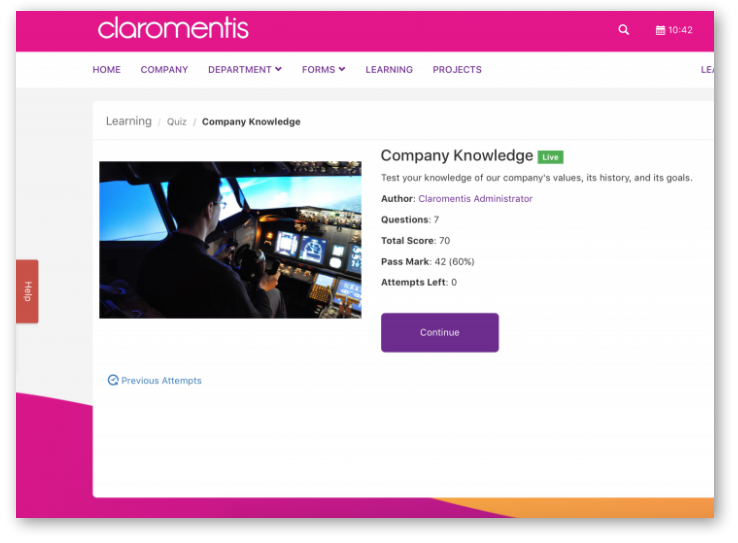
Task: Click the 10:42 time display
Action: pos(680,30)
